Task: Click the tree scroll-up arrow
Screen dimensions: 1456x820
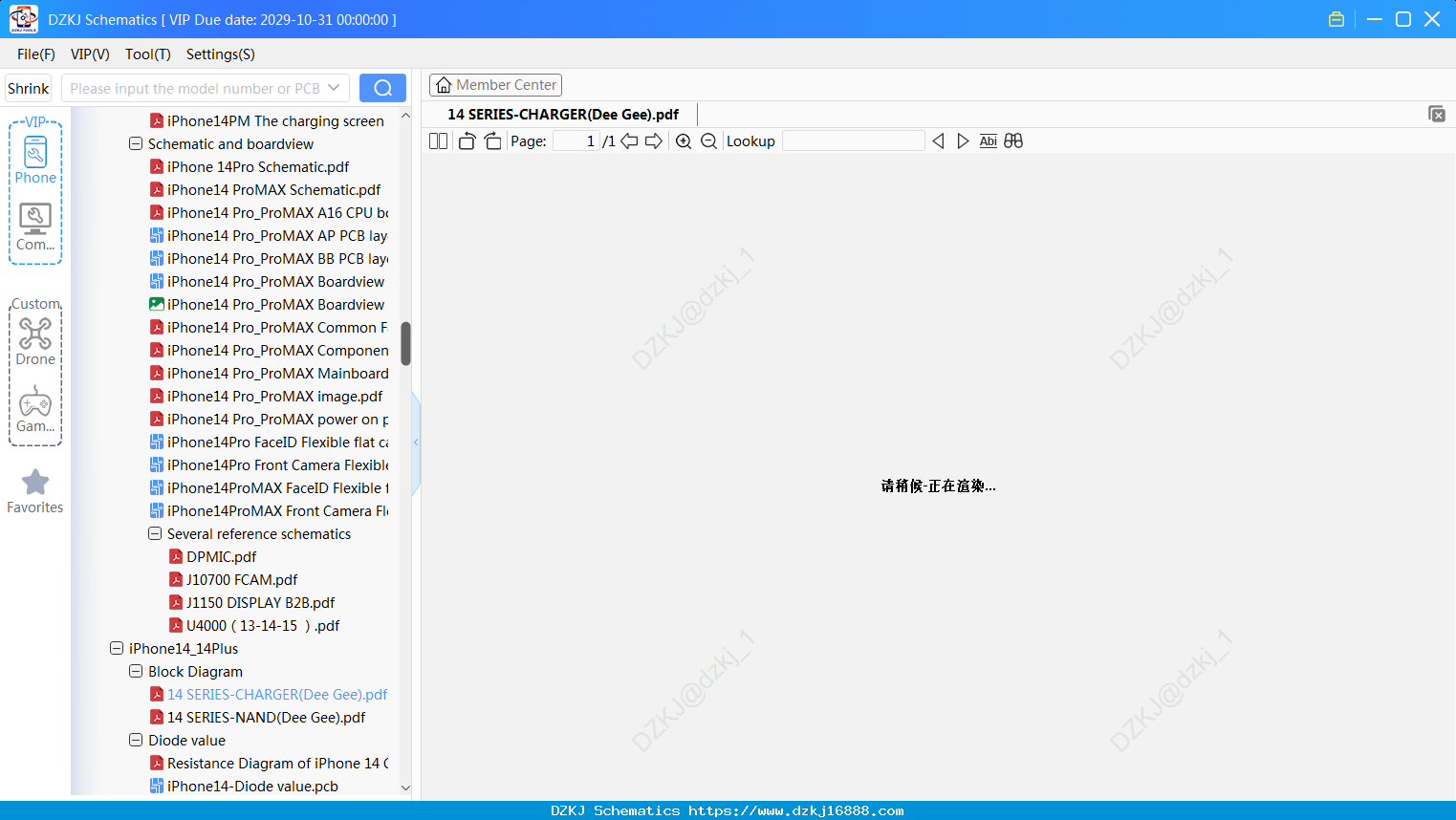Action: pyautogui.click(x=405, y=116)
